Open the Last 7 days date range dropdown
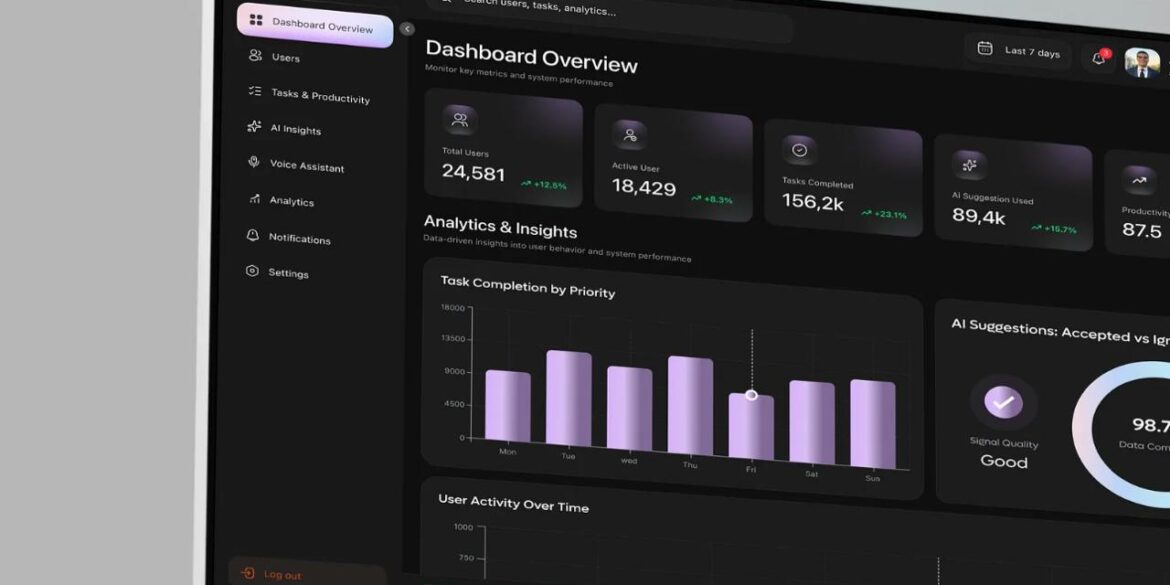 (1018, 51)
